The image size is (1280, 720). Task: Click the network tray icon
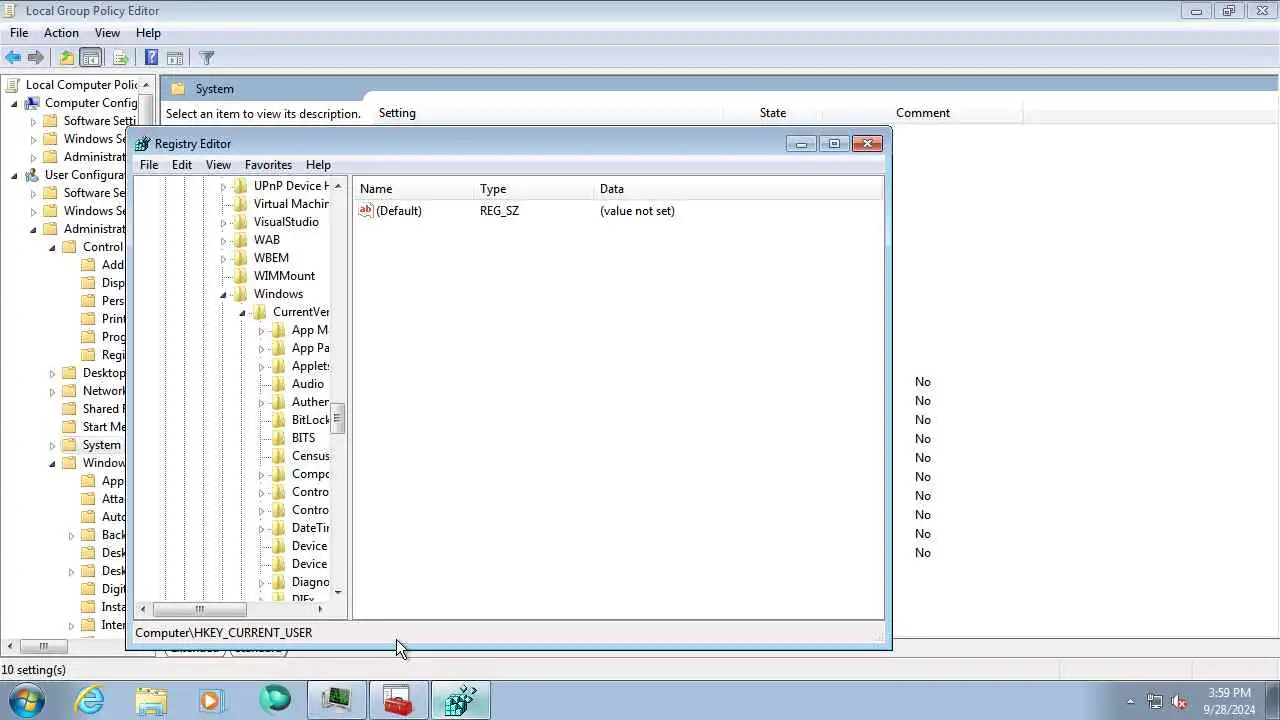coord(1155,701)
